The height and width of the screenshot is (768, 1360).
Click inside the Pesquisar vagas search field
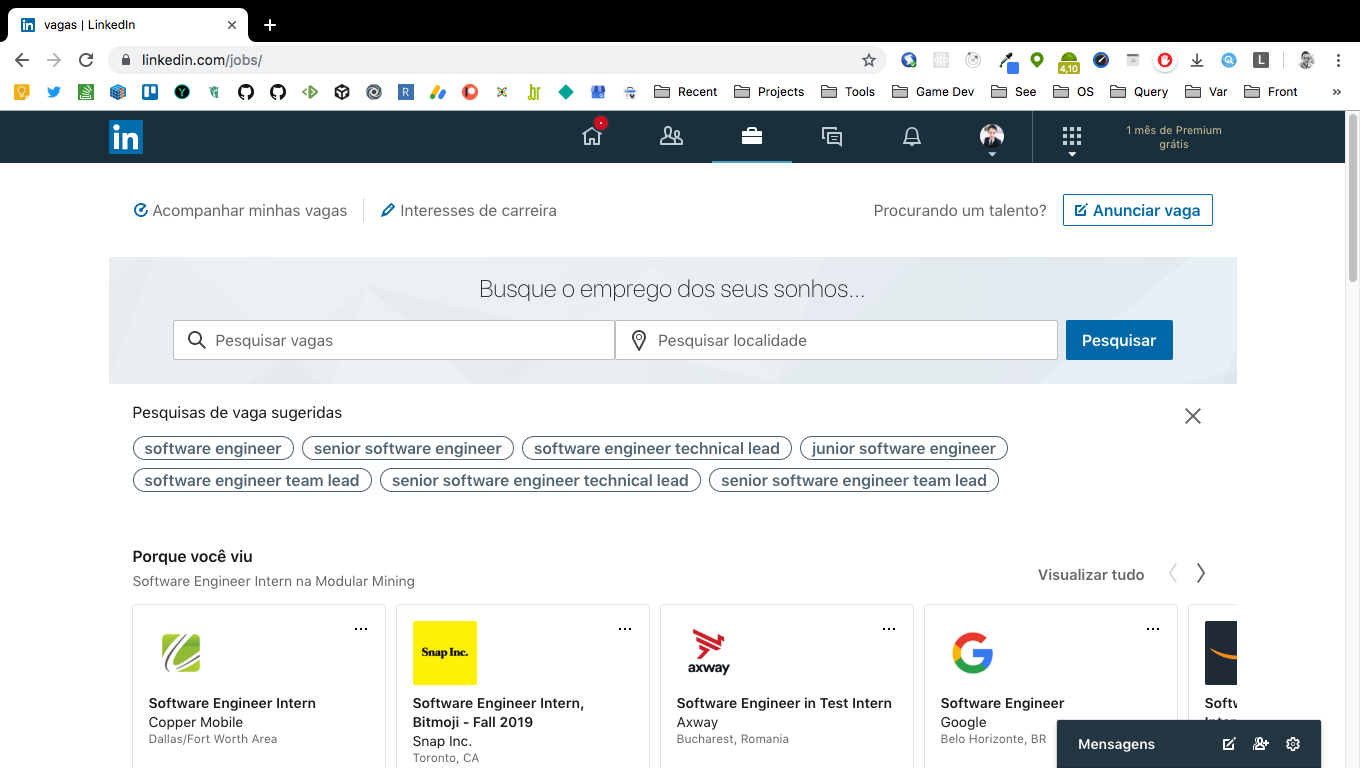tap(393, 340)
